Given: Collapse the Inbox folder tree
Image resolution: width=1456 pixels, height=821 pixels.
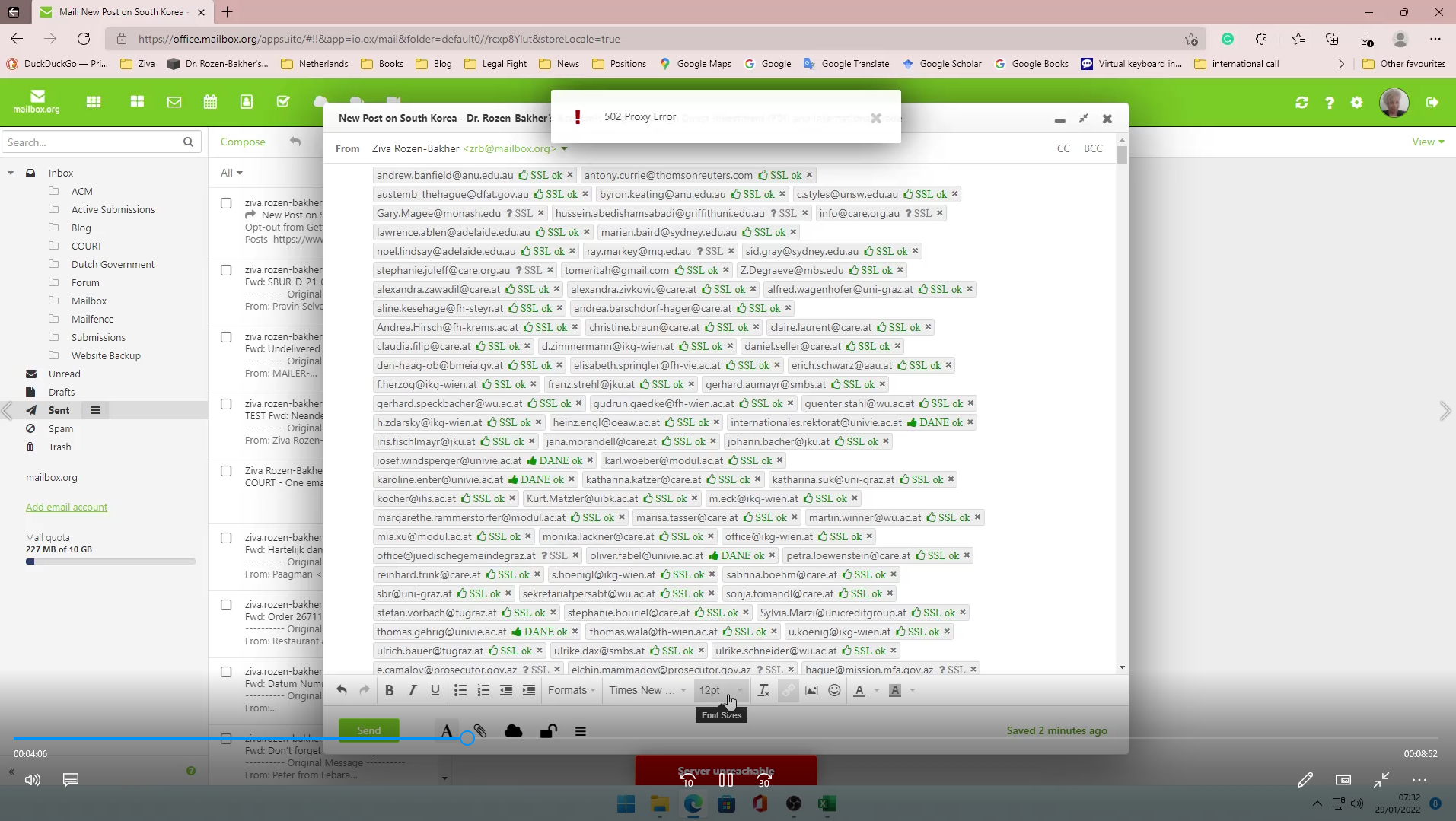Looking at the screenshot, I should point(11,173).
